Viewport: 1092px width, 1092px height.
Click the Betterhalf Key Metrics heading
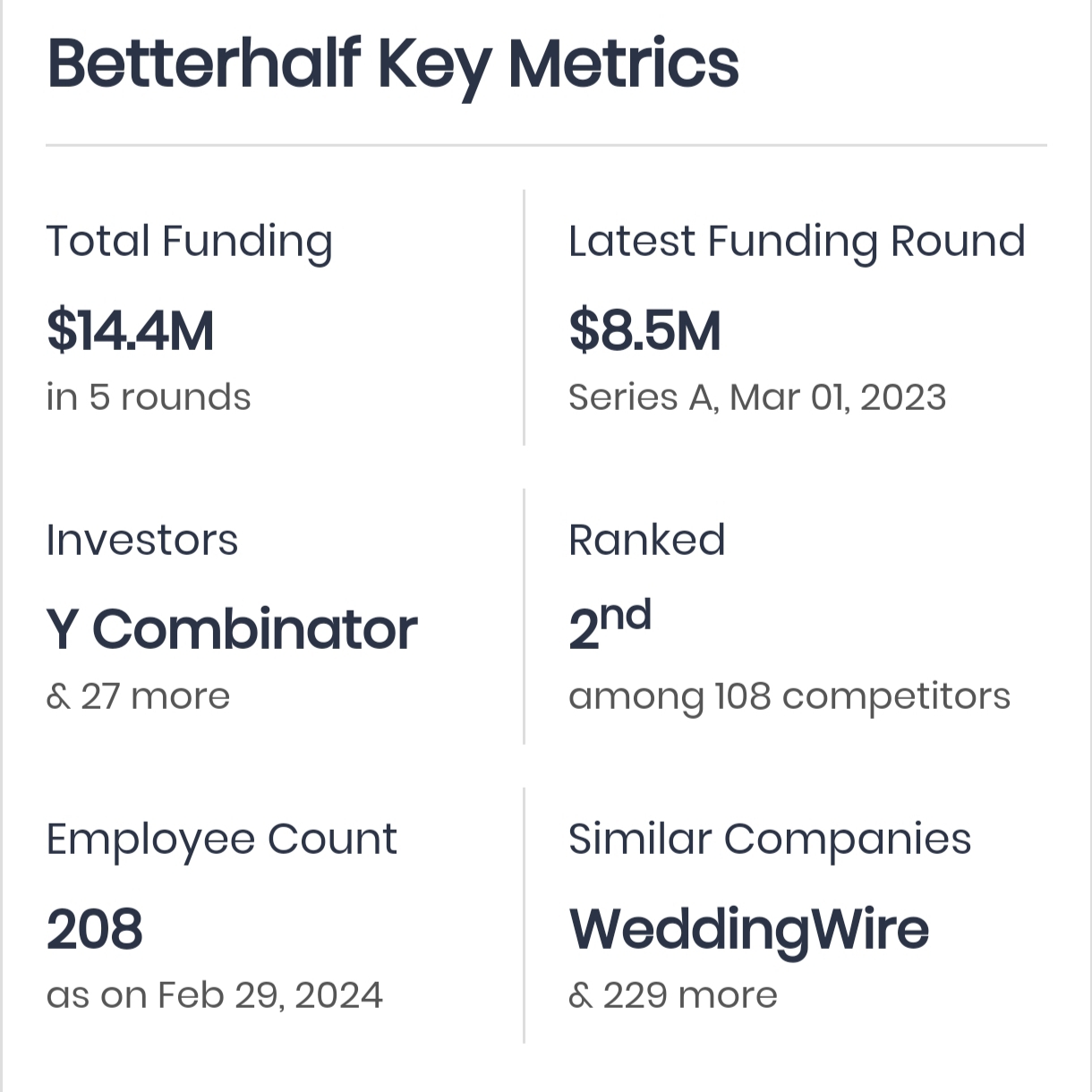click(392, 64)
